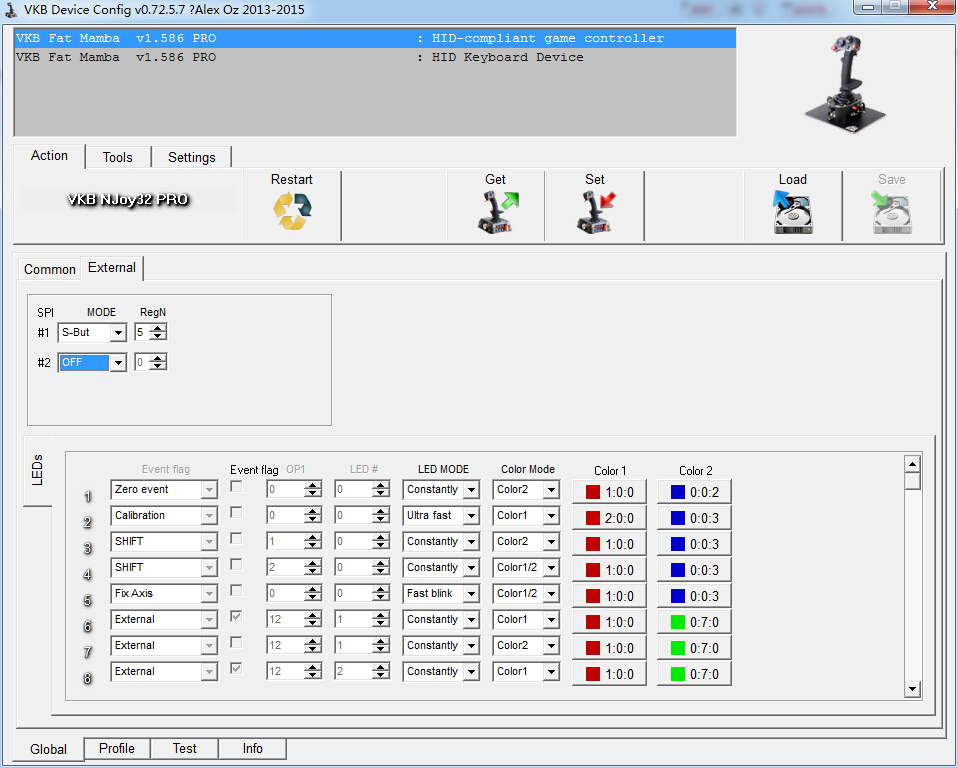
Task: Click the Load hard-drive icon
Action: point(792,212)
